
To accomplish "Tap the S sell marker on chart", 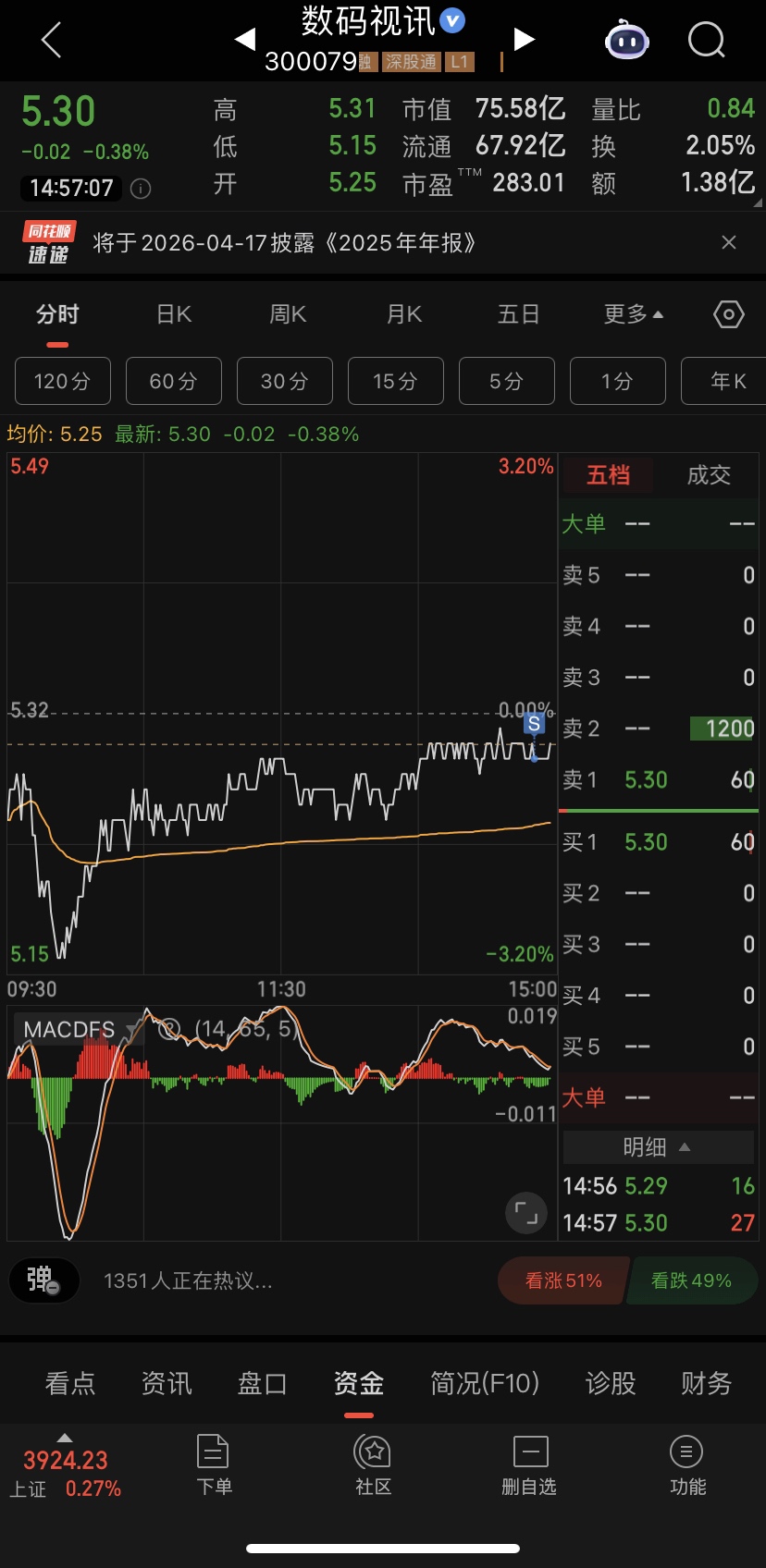I will pyautogui.click(x=534, y=724).
